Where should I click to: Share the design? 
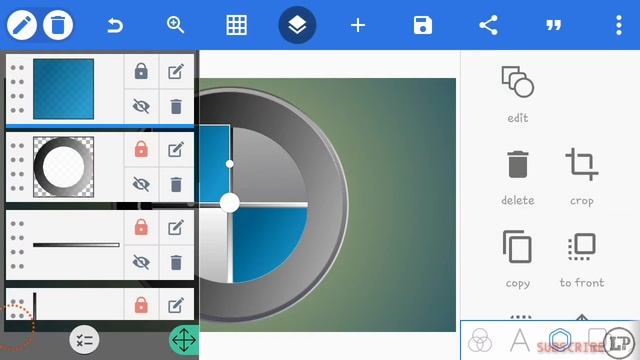(x=488, y=25)
